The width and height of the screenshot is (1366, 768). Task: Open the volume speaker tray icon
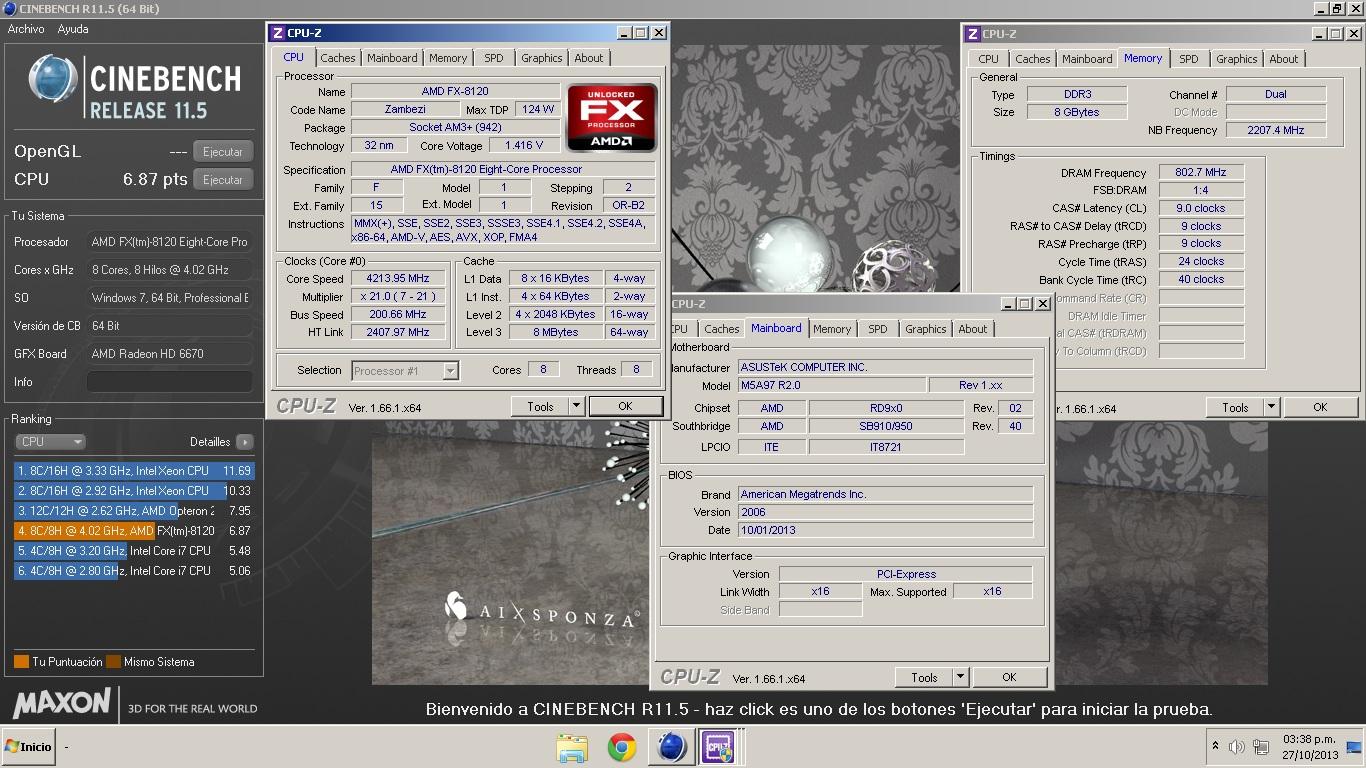(1236, 747)
